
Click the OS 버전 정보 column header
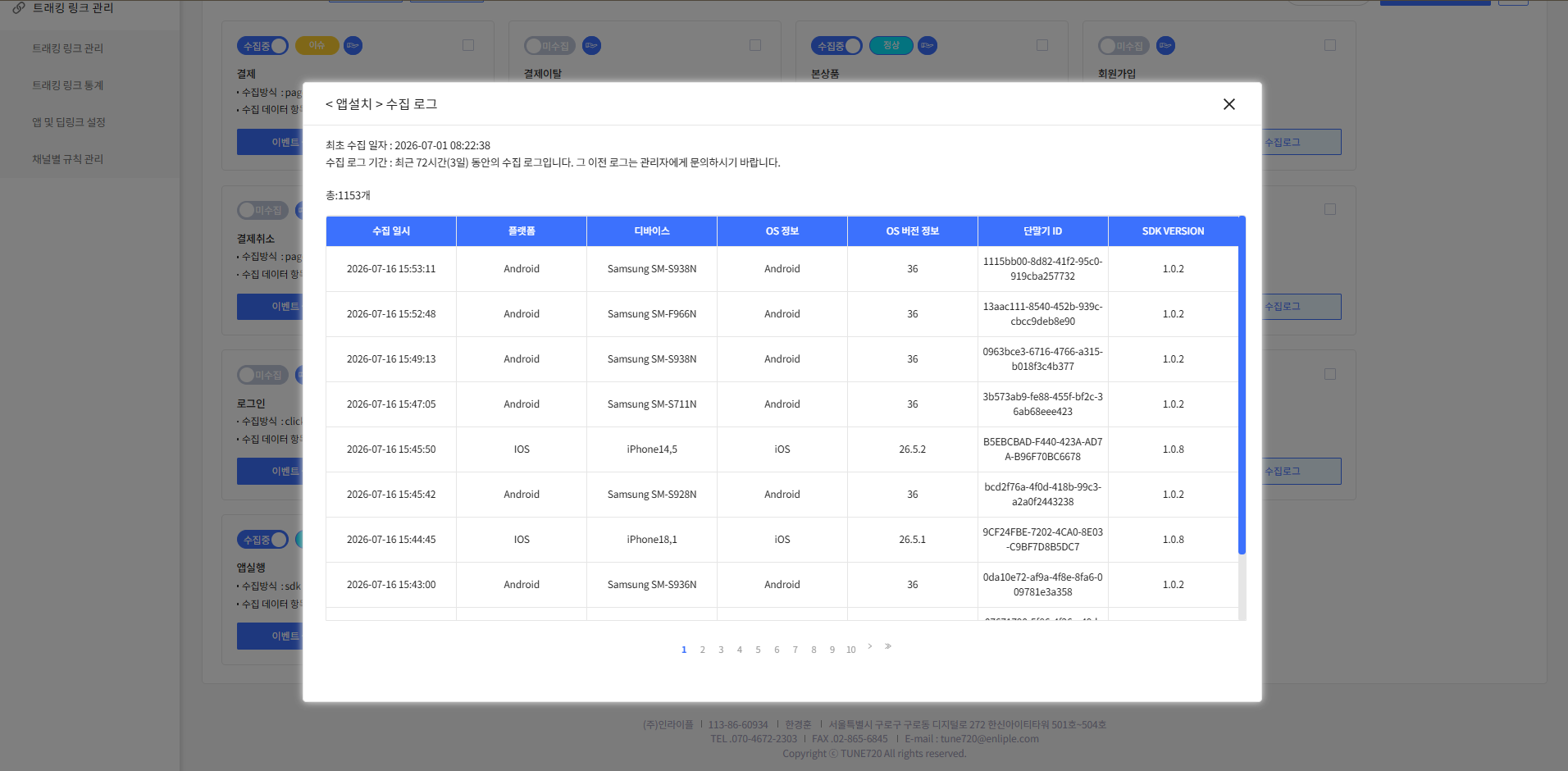click(913, 231)
